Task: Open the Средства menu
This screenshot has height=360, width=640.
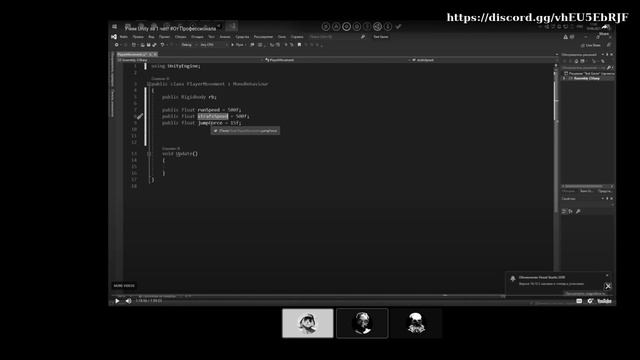Action: point(242,37)
